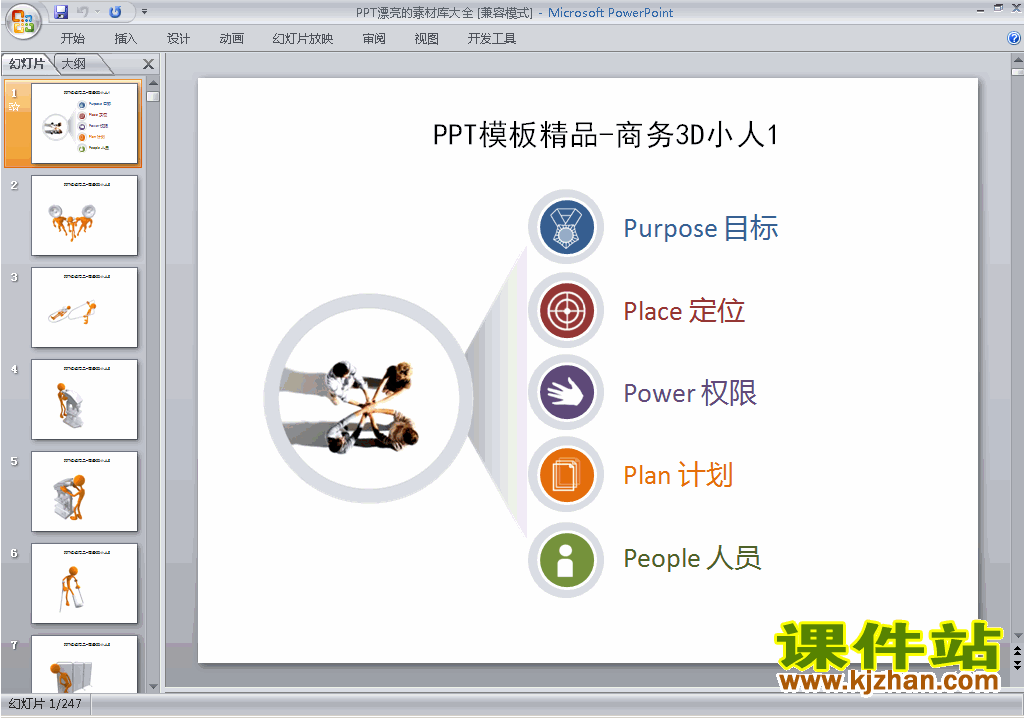Select slide 3 thumbnail

click(85, 307)
